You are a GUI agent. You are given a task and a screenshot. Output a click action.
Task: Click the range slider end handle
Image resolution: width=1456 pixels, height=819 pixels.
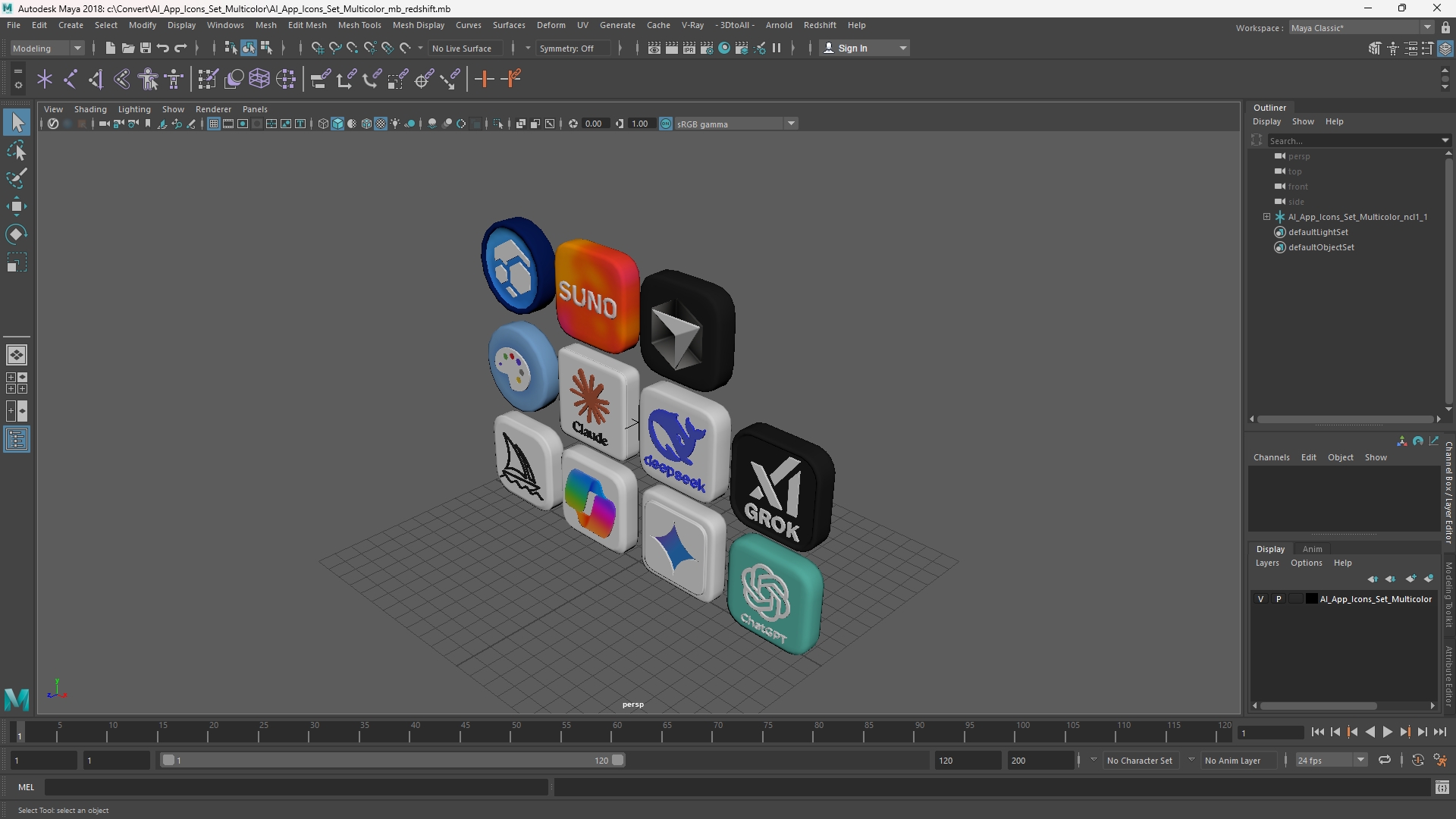(618, 760)
